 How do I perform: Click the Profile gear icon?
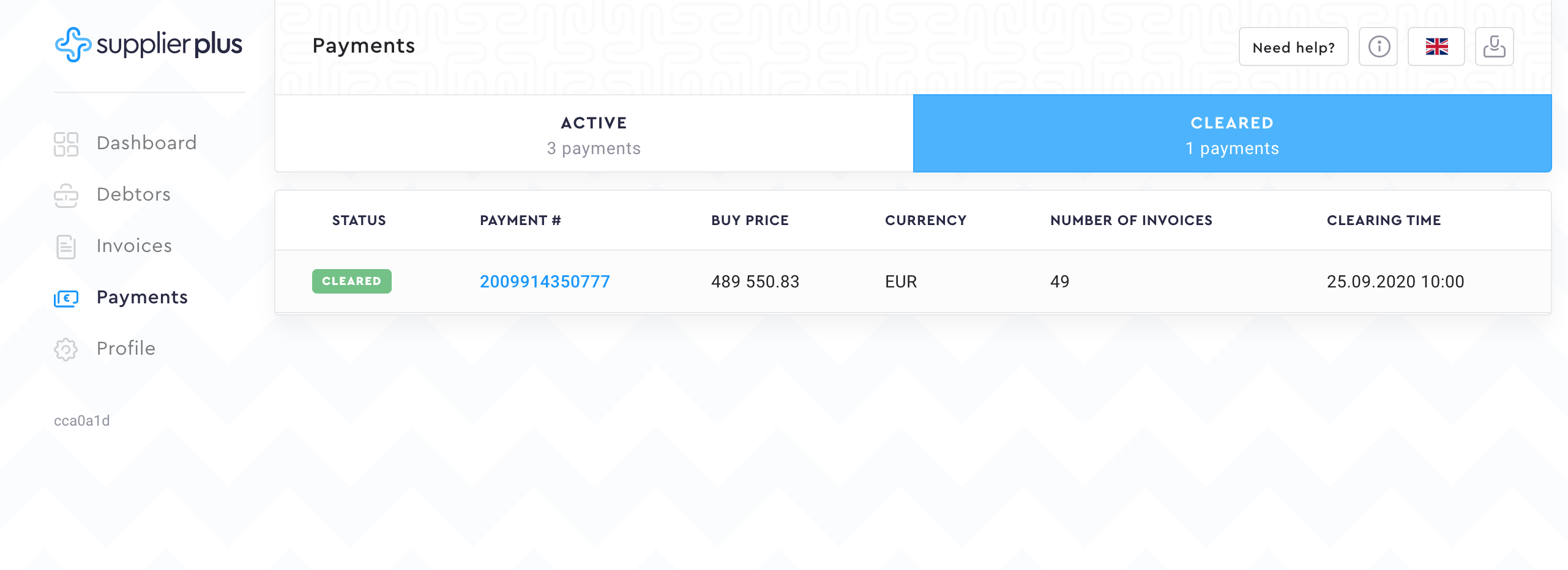66,349
